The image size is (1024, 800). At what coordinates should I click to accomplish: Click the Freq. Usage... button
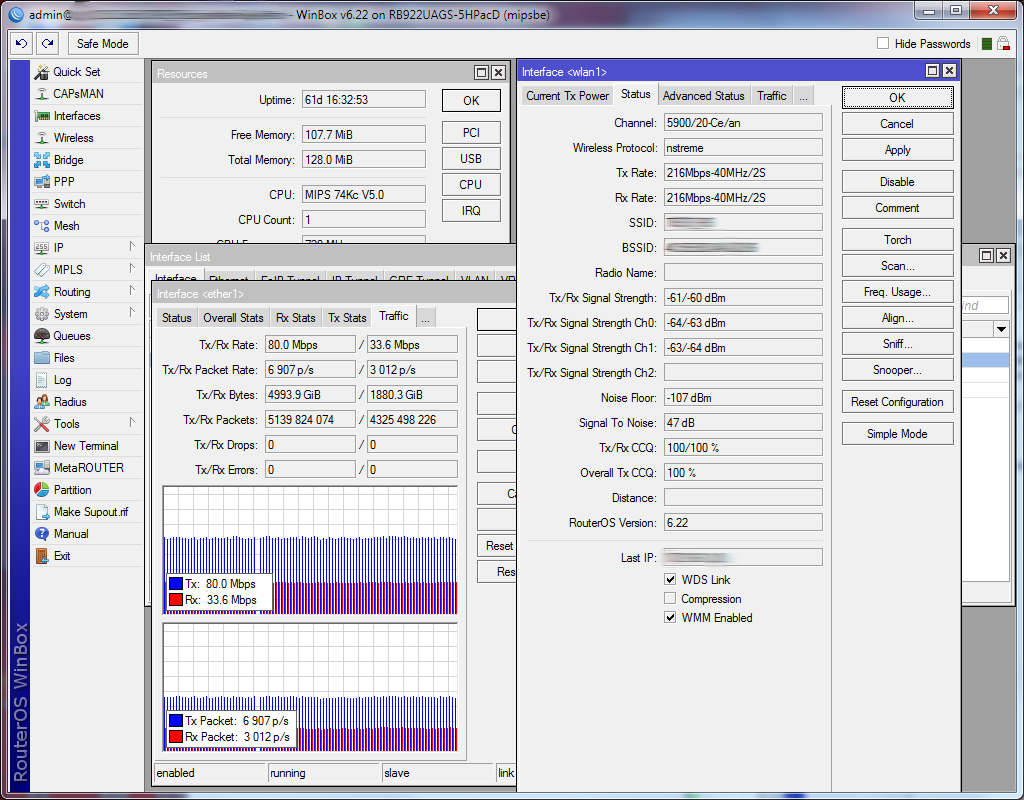(x=897, y=292)
